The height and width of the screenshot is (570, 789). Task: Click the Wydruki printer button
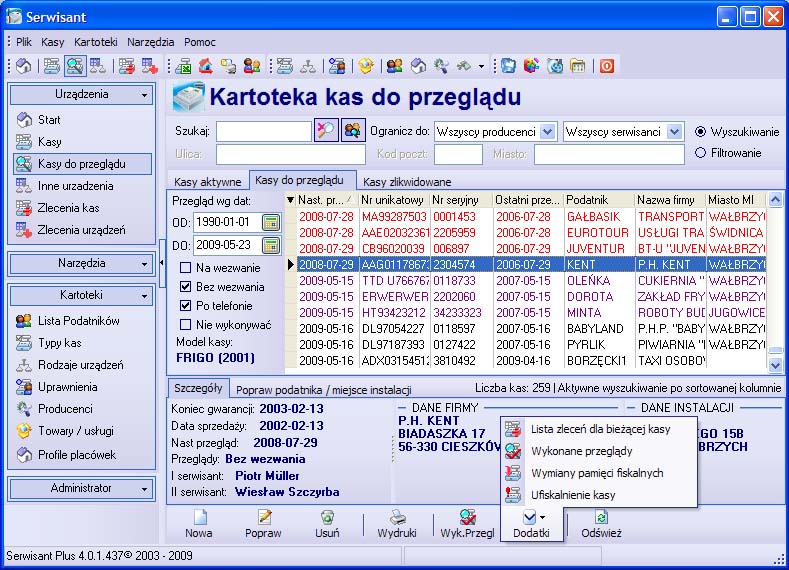[x=398, y=523]
